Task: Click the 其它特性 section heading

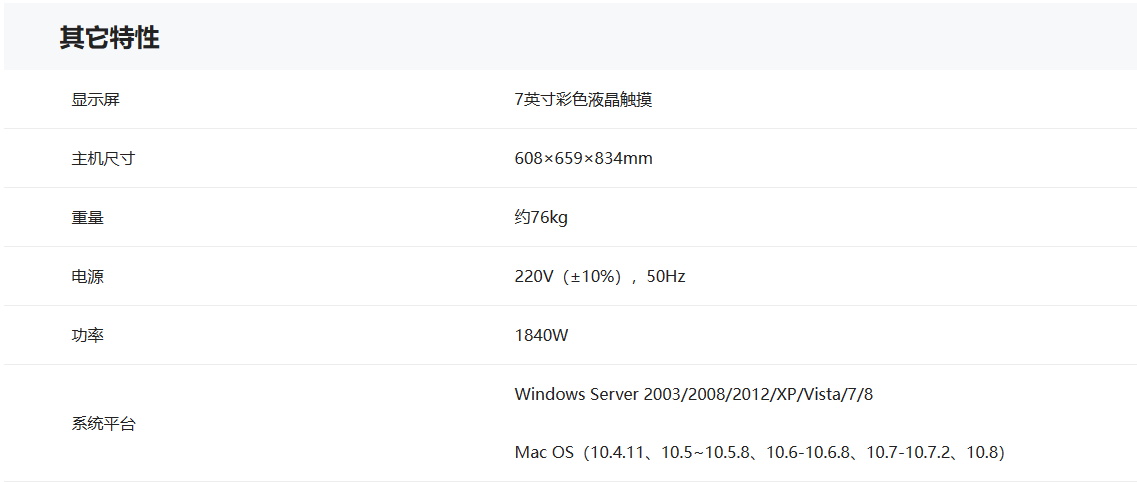Action: 109,38
